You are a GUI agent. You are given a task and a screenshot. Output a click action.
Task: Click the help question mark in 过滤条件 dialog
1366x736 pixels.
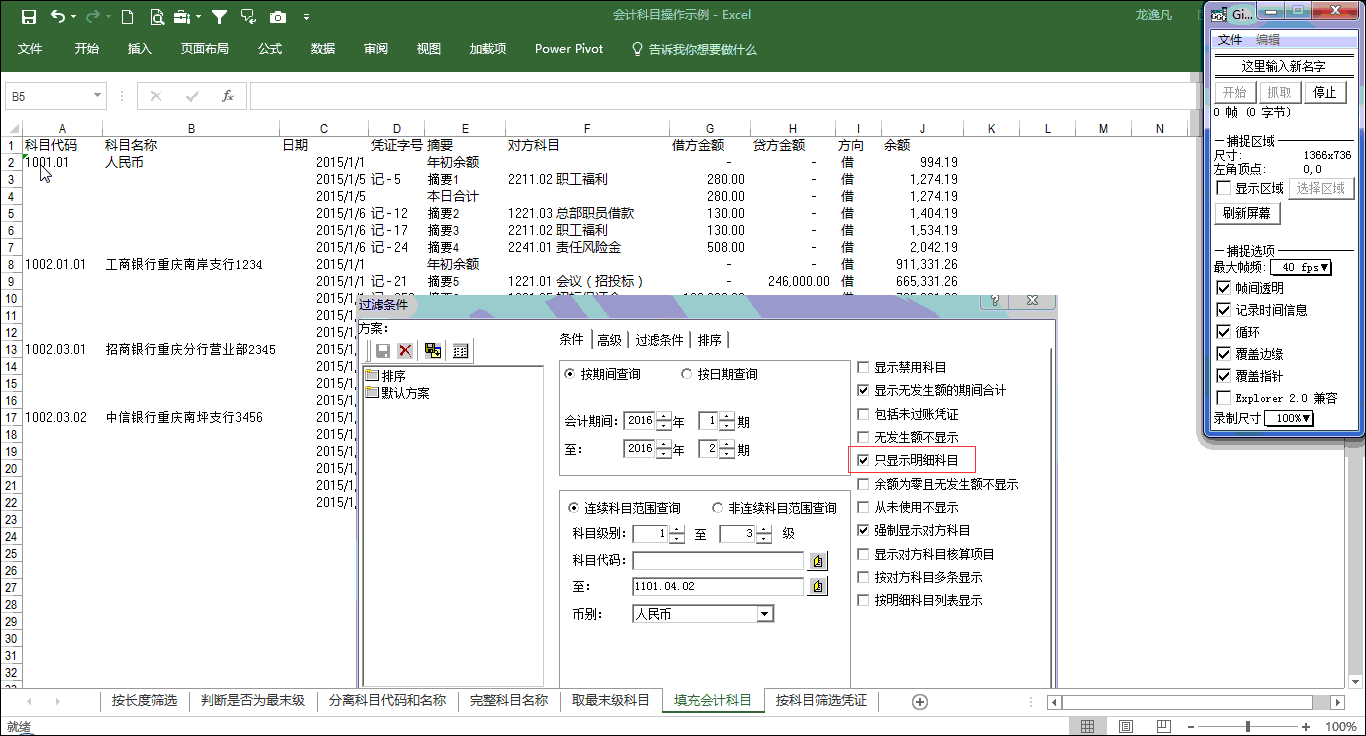click(995, 300)
